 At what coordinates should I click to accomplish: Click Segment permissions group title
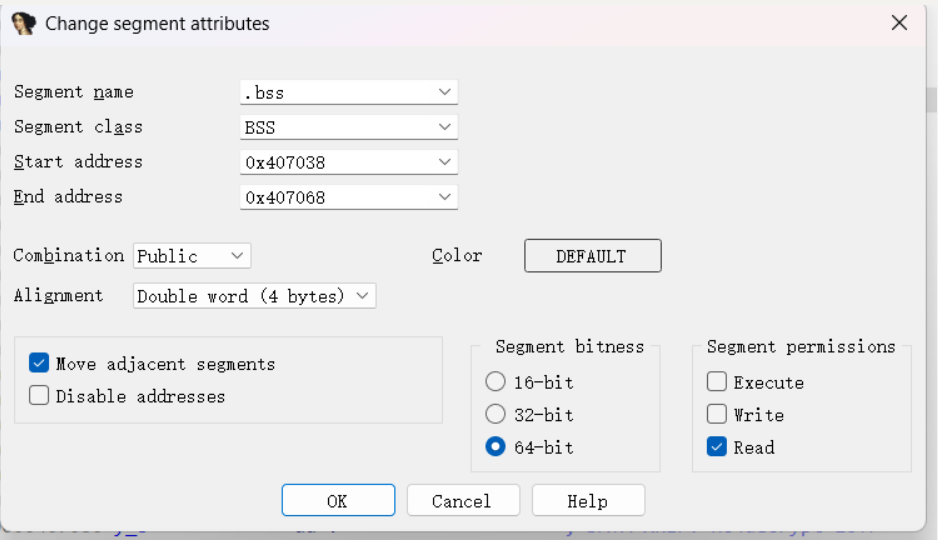pos(801,346)
